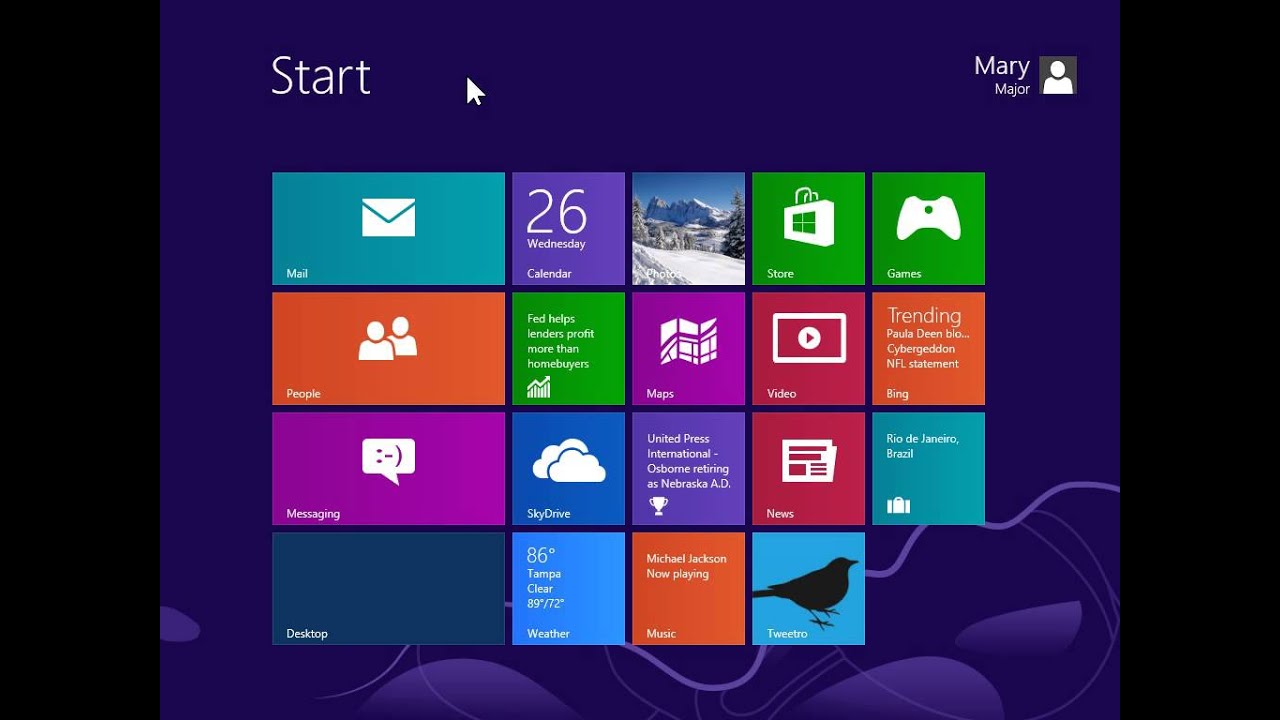Click Mary Major's user account picture
This screenshot has width=1280, height=720.
click(x=1058, y=75)
